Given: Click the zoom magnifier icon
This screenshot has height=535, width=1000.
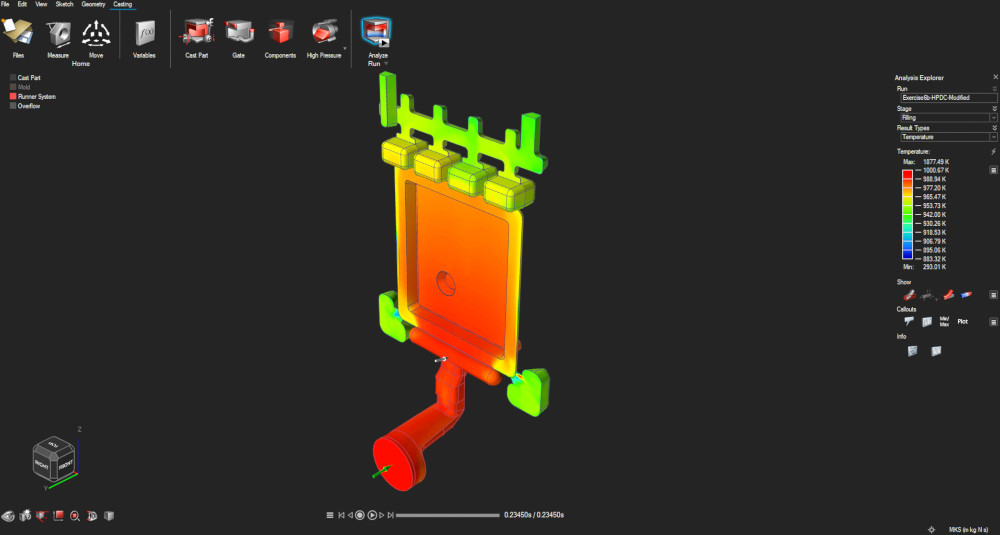Looking at the screenshot, I should [75, 515].
